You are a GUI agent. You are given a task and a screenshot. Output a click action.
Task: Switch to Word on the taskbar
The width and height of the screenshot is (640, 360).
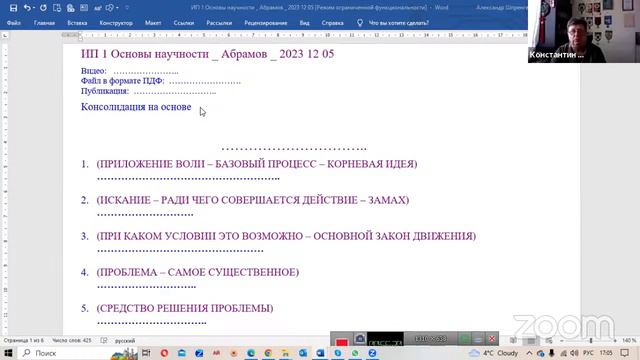320,353
